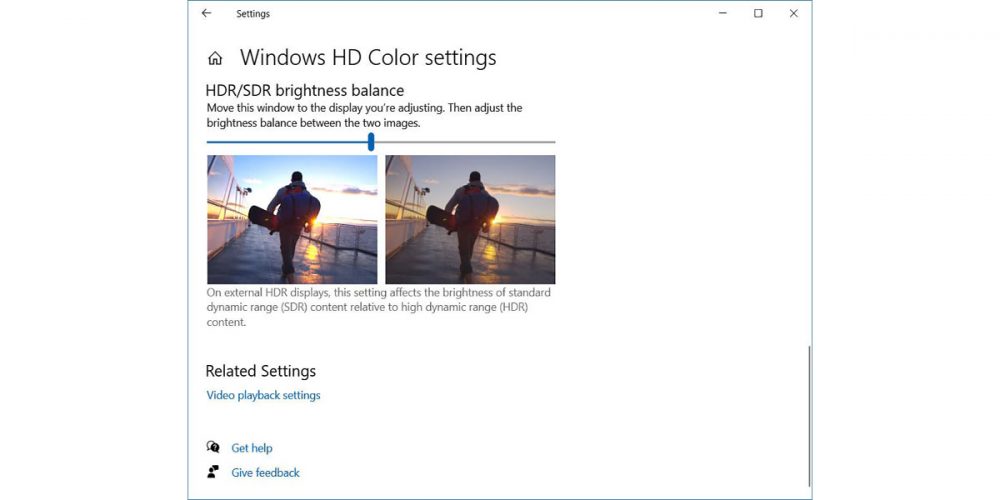Click the gray unfilled portion of slider
The width and height of the screenshot is (1000, 500).
464,142
